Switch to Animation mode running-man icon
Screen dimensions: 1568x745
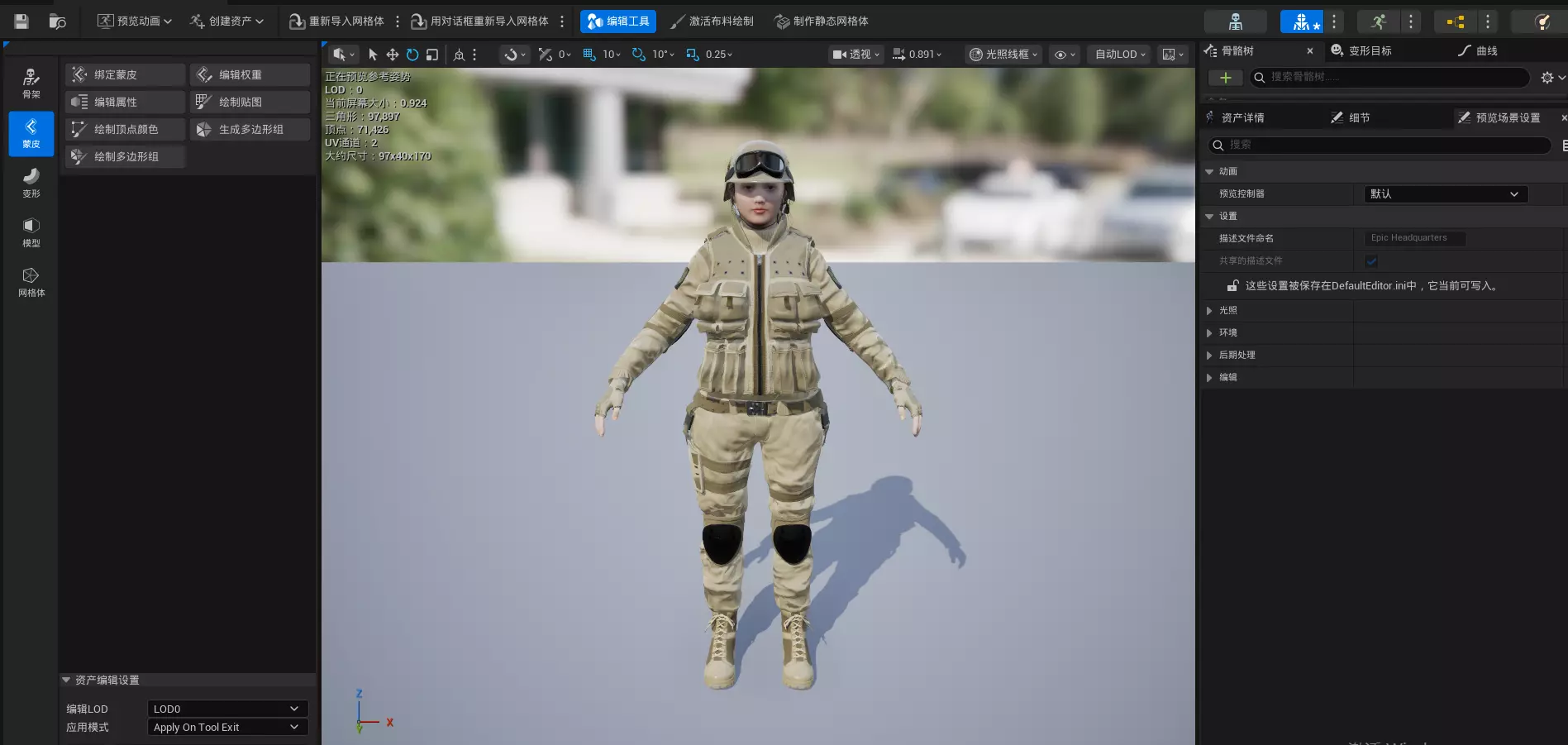coord(1379,21)
